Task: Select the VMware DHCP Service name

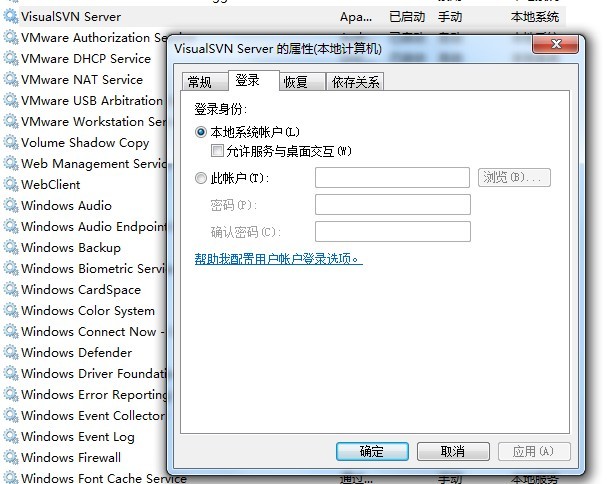Action: [x=86, y=58]
